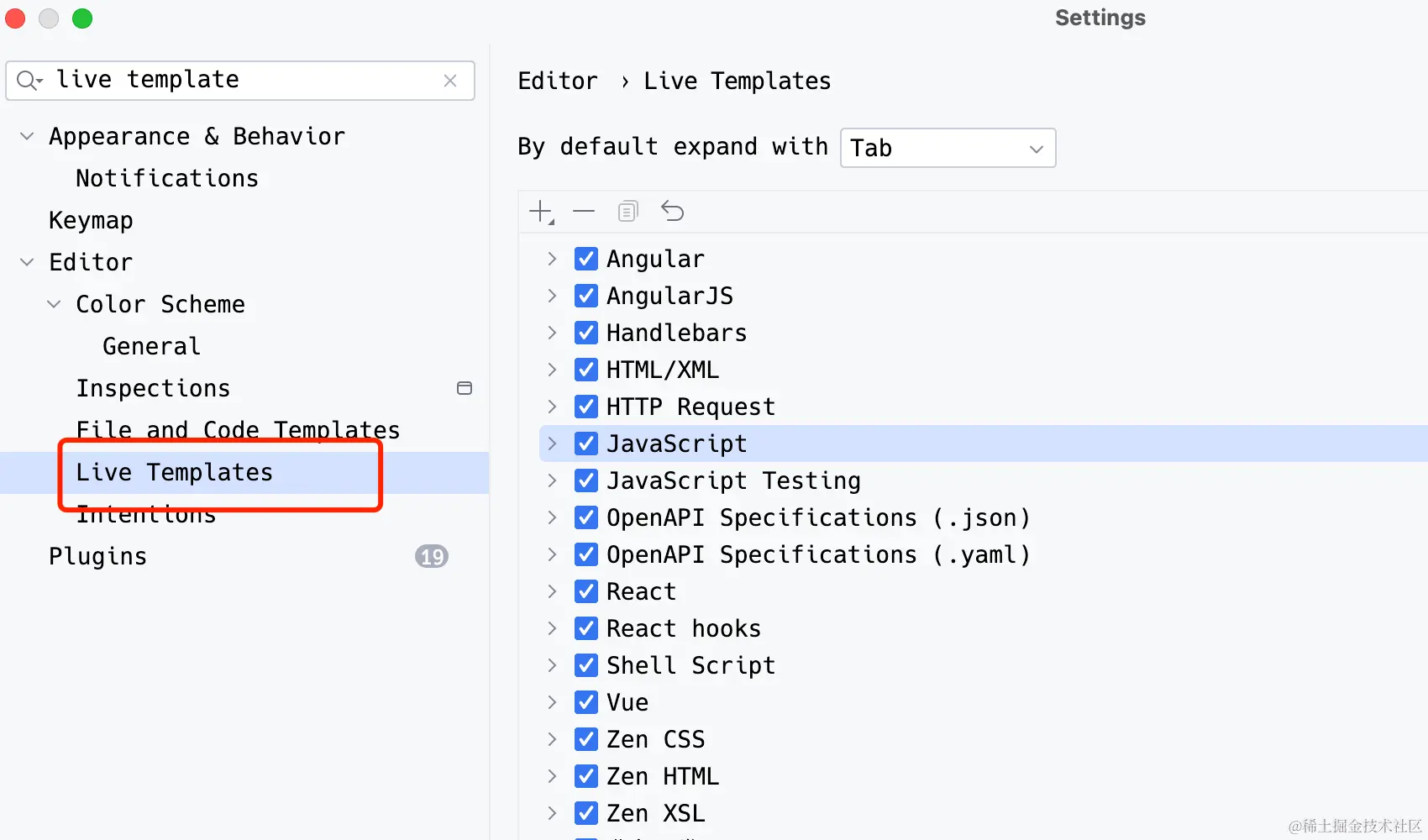Screen dimensions: 1428x840
Task: Toggle the React hooks checkbox
Action: [586, 628]
